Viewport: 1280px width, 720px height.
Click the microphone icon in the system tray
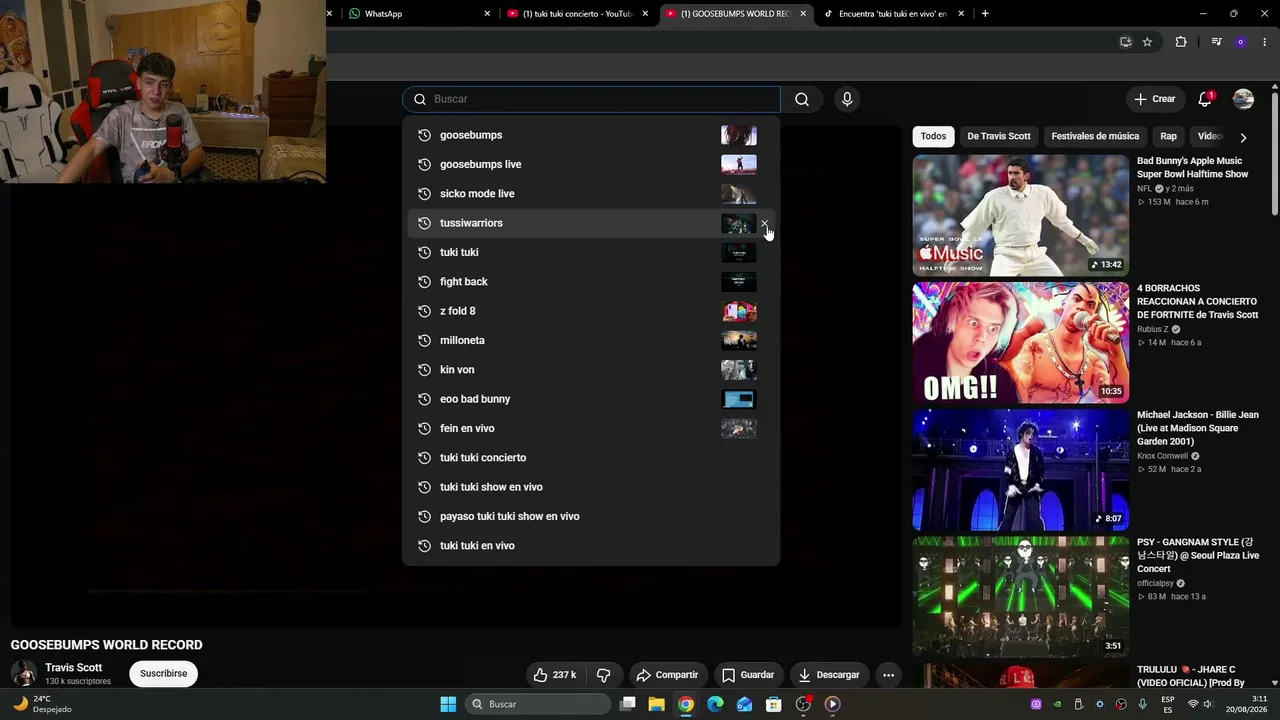click(x=1141, y=704)
